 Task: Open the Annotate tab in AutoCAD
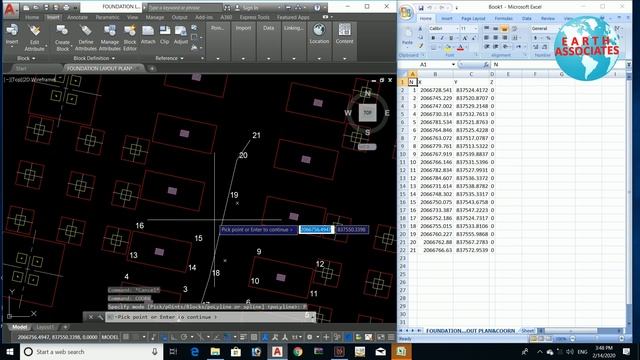click(x=77, y=18)
